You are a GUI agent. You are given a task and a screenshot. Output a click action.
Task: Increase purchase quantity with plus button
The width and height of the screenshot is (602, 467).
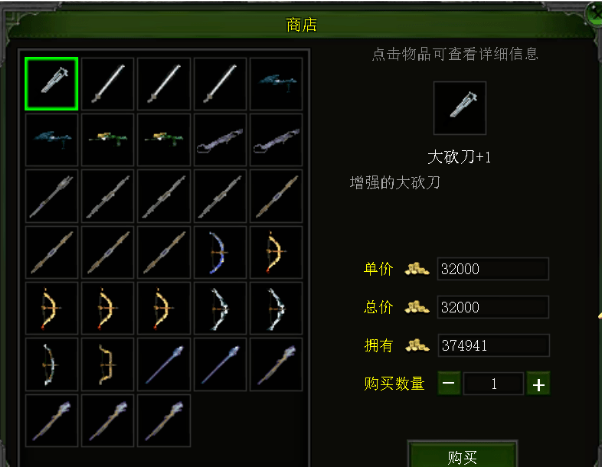tap(538, 383)
